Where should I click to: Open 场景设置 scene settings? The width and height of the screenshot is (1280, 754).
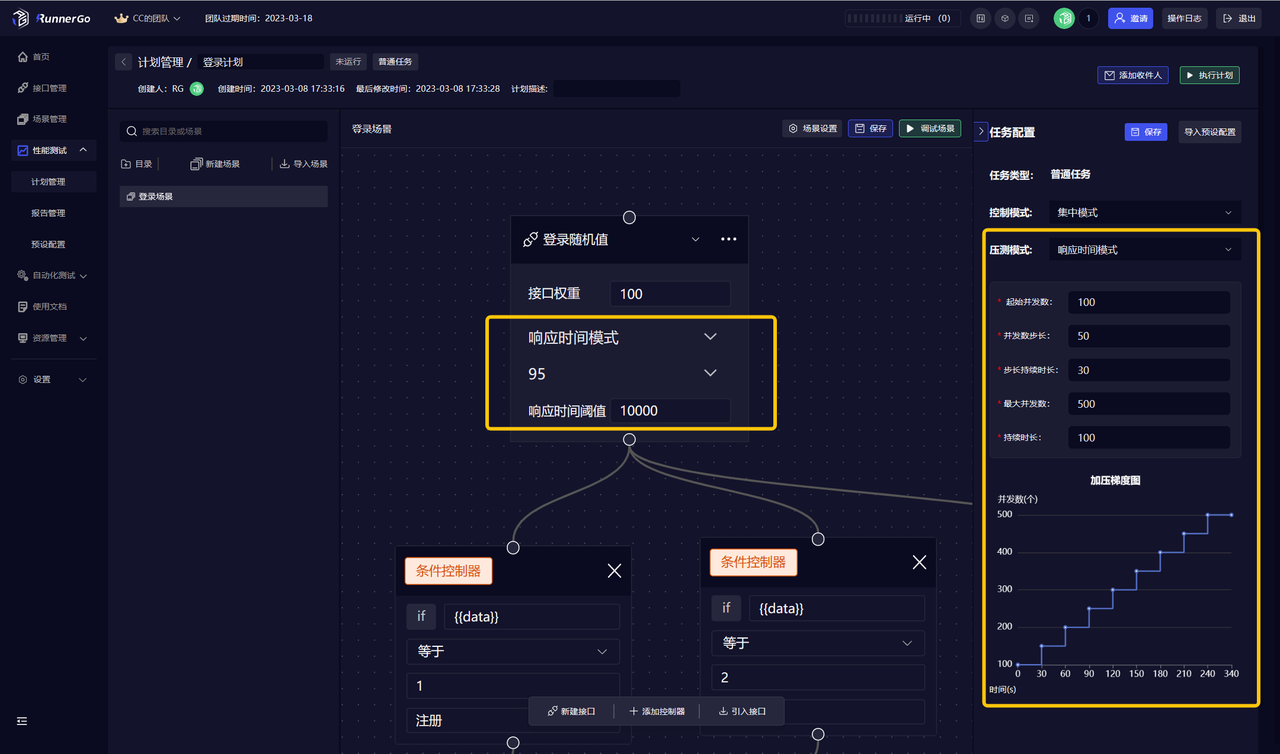[812, 129]
